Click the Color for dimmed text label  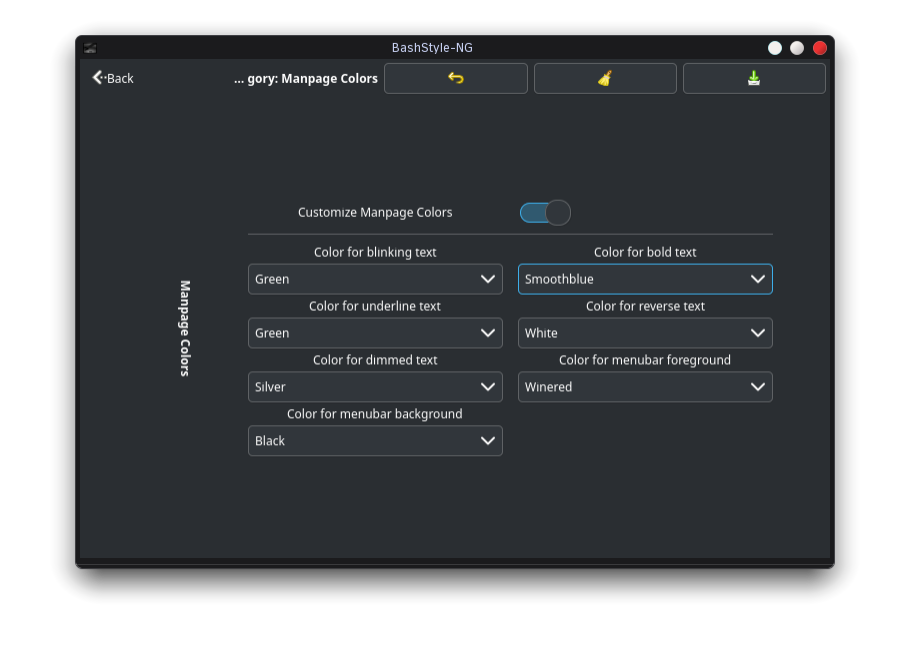pyautogui.click(x=375, y=360)
